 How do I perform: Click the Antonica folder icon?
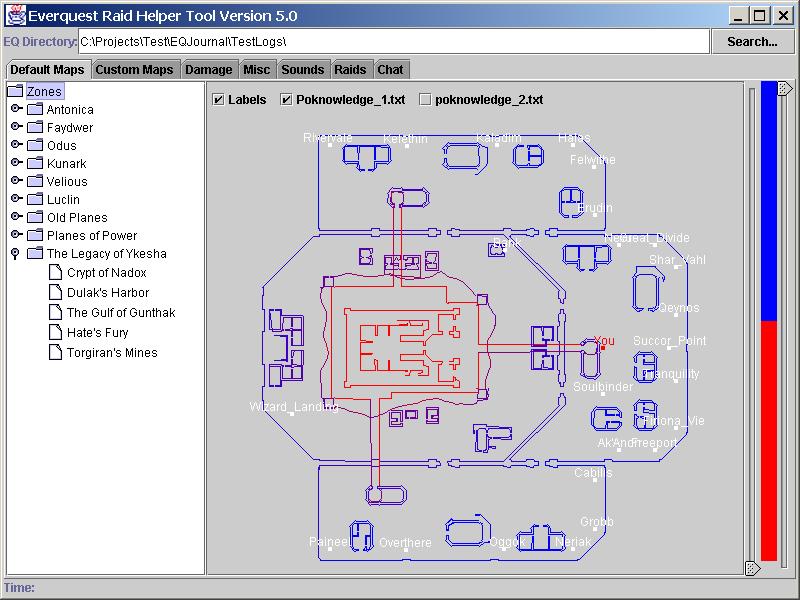pos(35,109)
